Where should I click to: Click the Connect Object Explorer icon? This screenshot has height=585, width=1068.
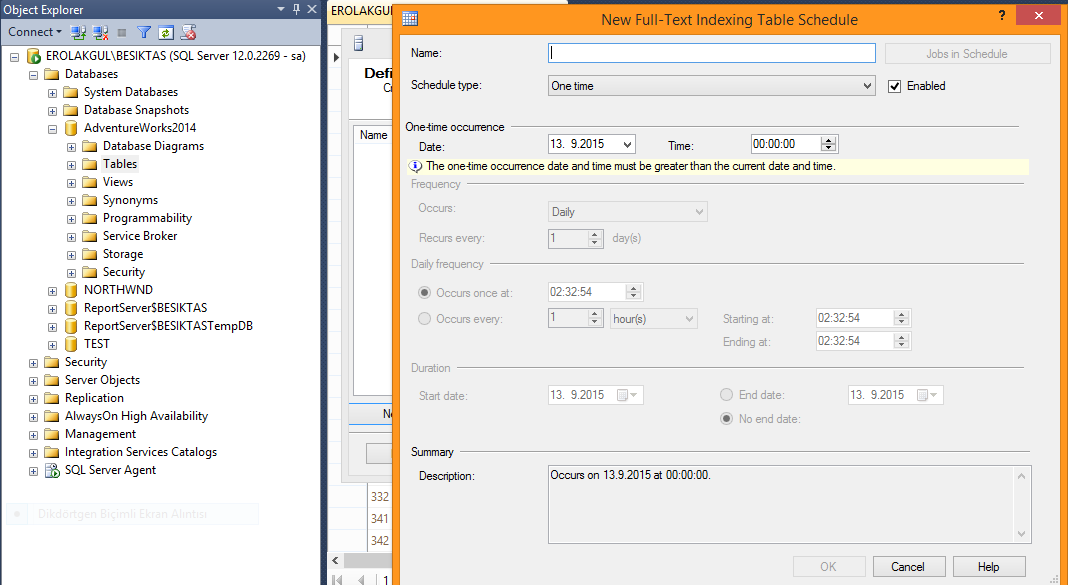(78, 32)
